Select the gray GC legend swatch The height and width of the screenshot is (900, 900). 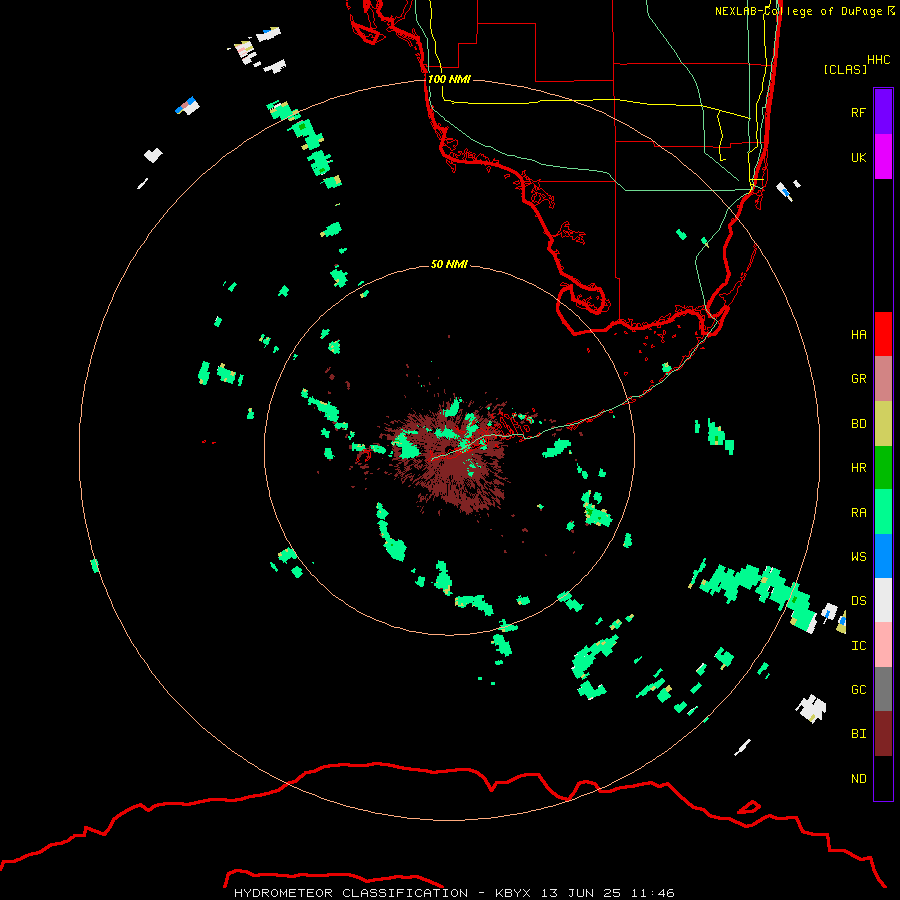(x=883, y=689)
